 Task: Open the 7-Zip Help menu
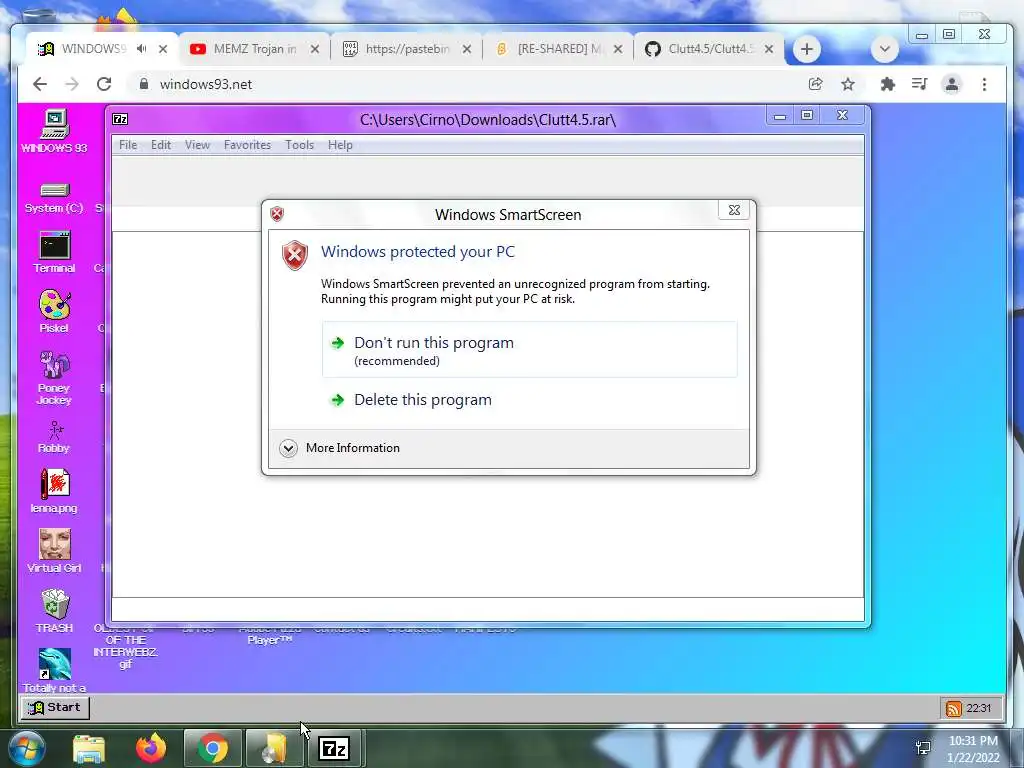[340, 145]
